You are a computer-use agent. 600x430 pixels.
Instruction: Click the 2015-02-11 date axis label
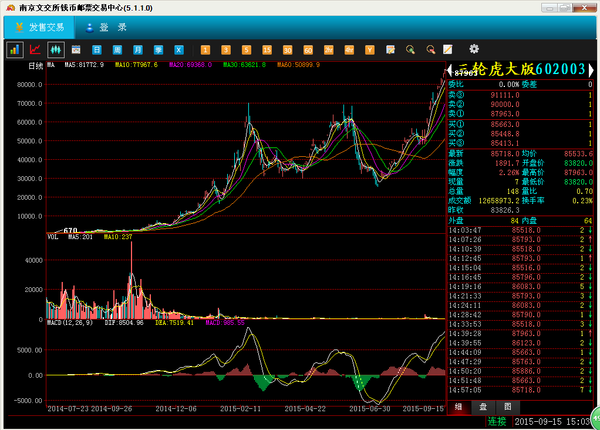coord(240,409)
